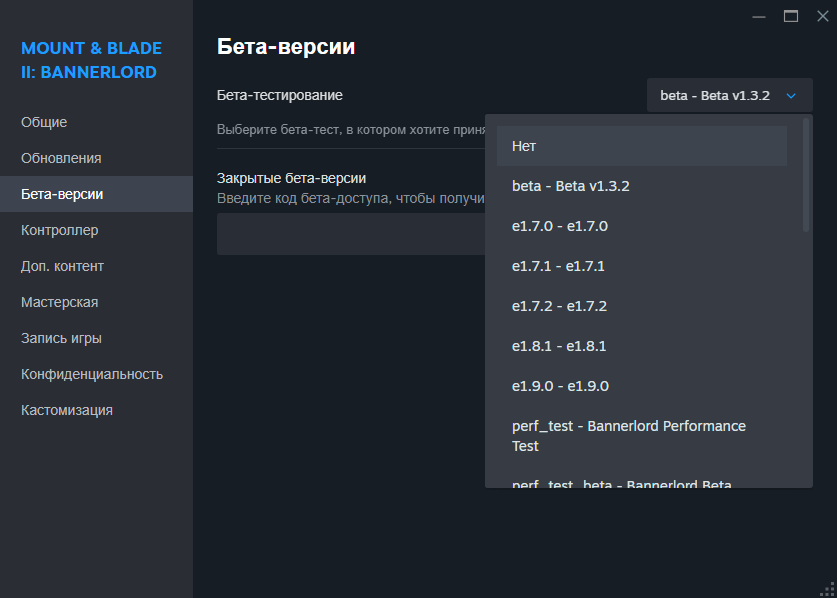Click the blue chevron on beta dropdown
837x598 pixels.
point(791,96)
